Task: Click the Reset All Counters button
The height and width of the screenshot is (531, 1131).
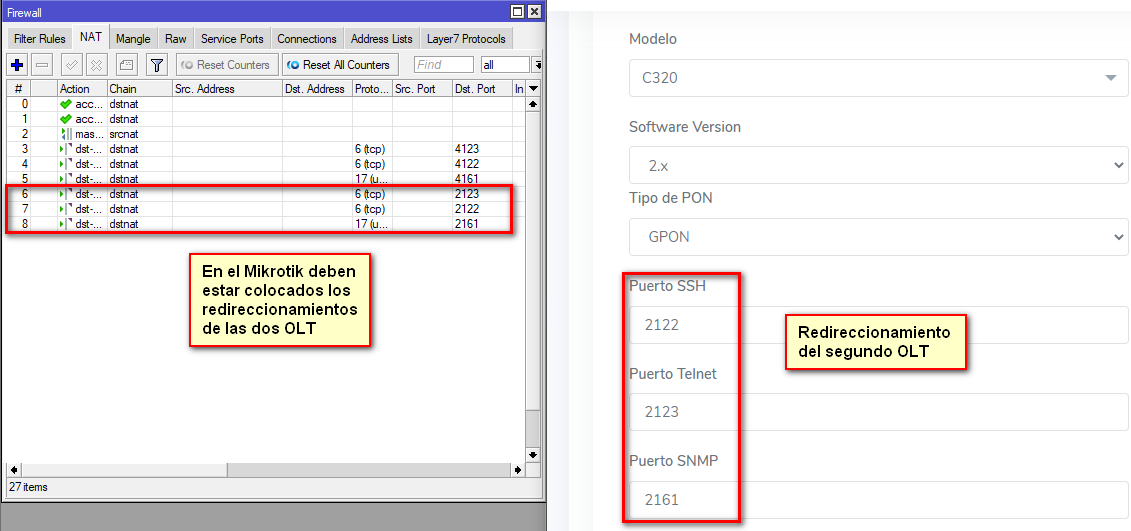Action: 338,65
